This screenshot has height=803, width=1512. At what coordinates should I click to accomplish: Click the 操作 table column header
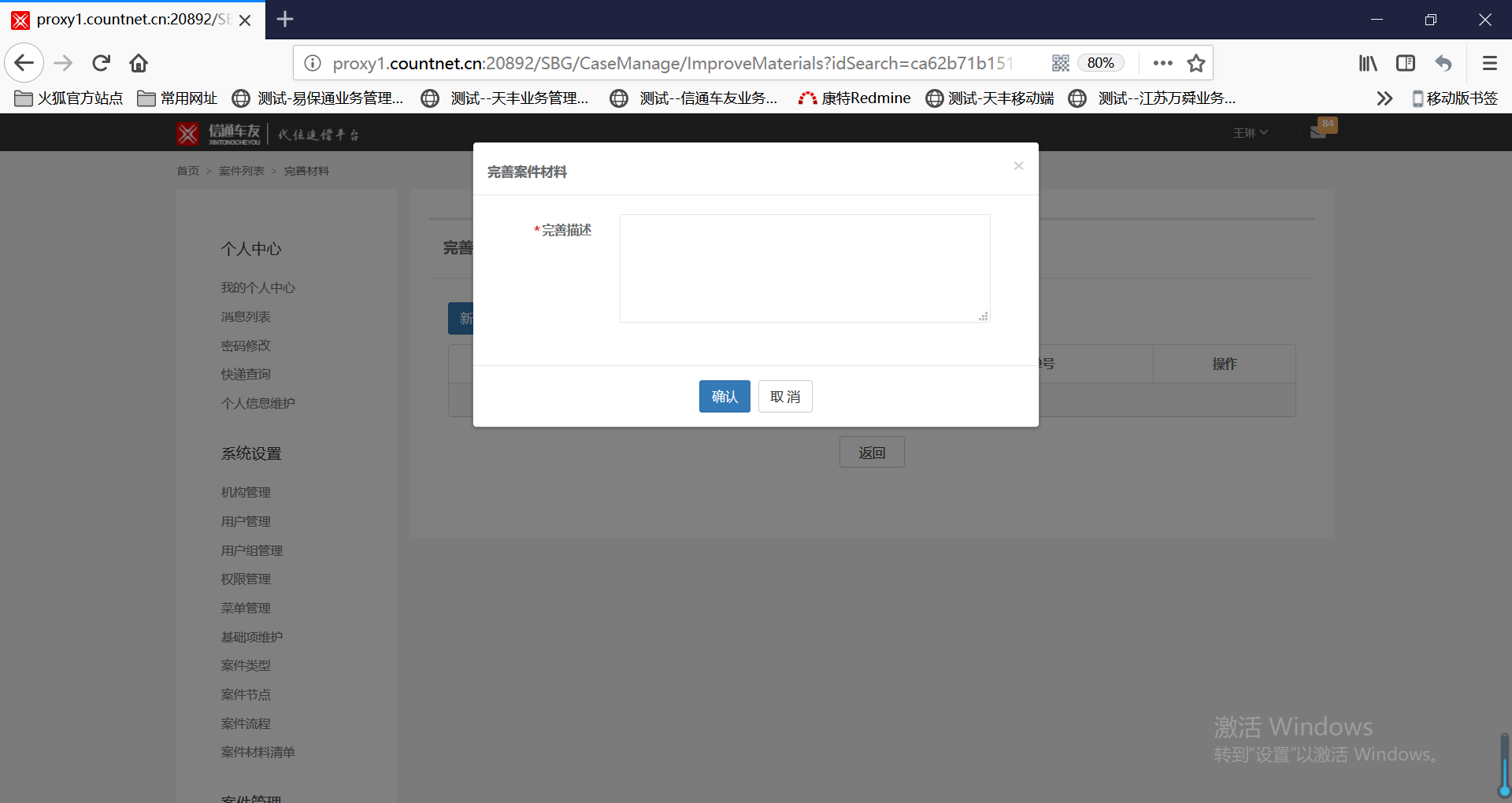click(x=1225, y=364)
